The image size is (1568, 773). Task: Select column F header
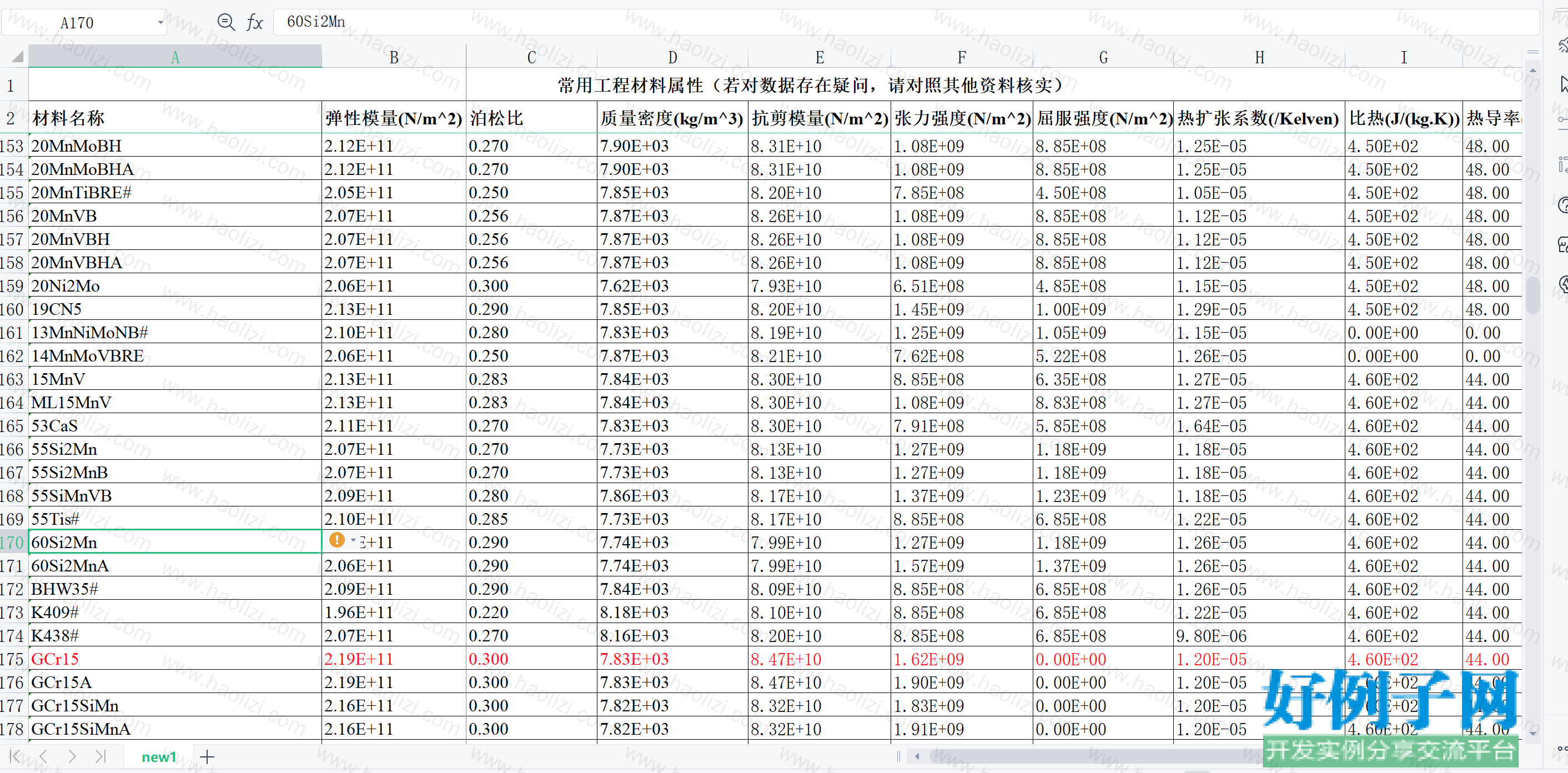[x=962, y=57]
